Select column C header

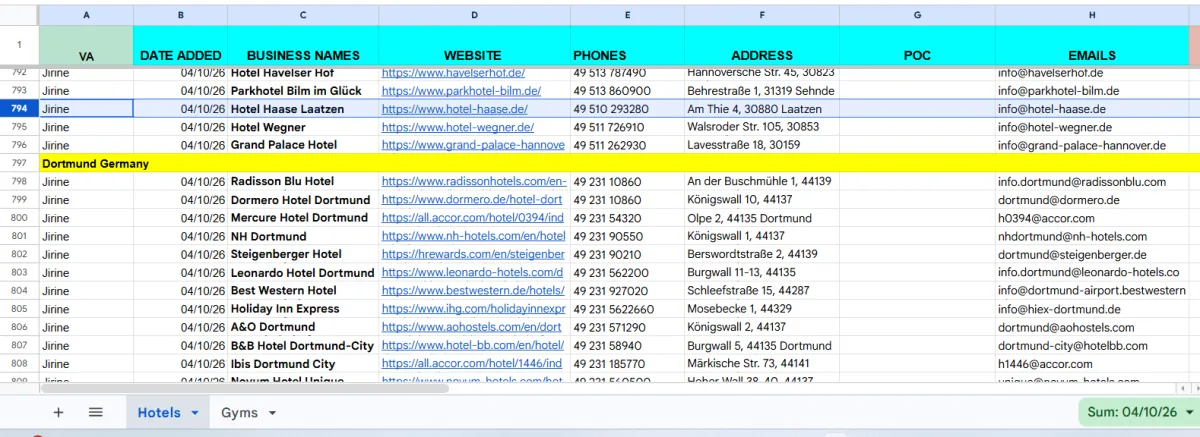coord(303,15)
